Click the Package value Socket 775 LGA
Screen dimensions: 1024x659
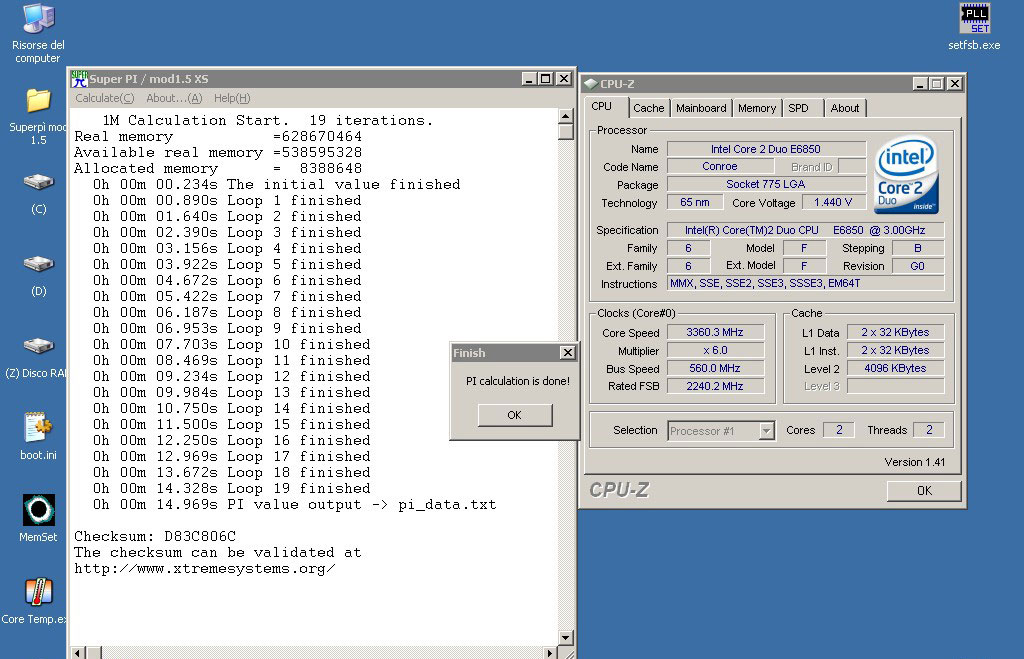point(766,184)
